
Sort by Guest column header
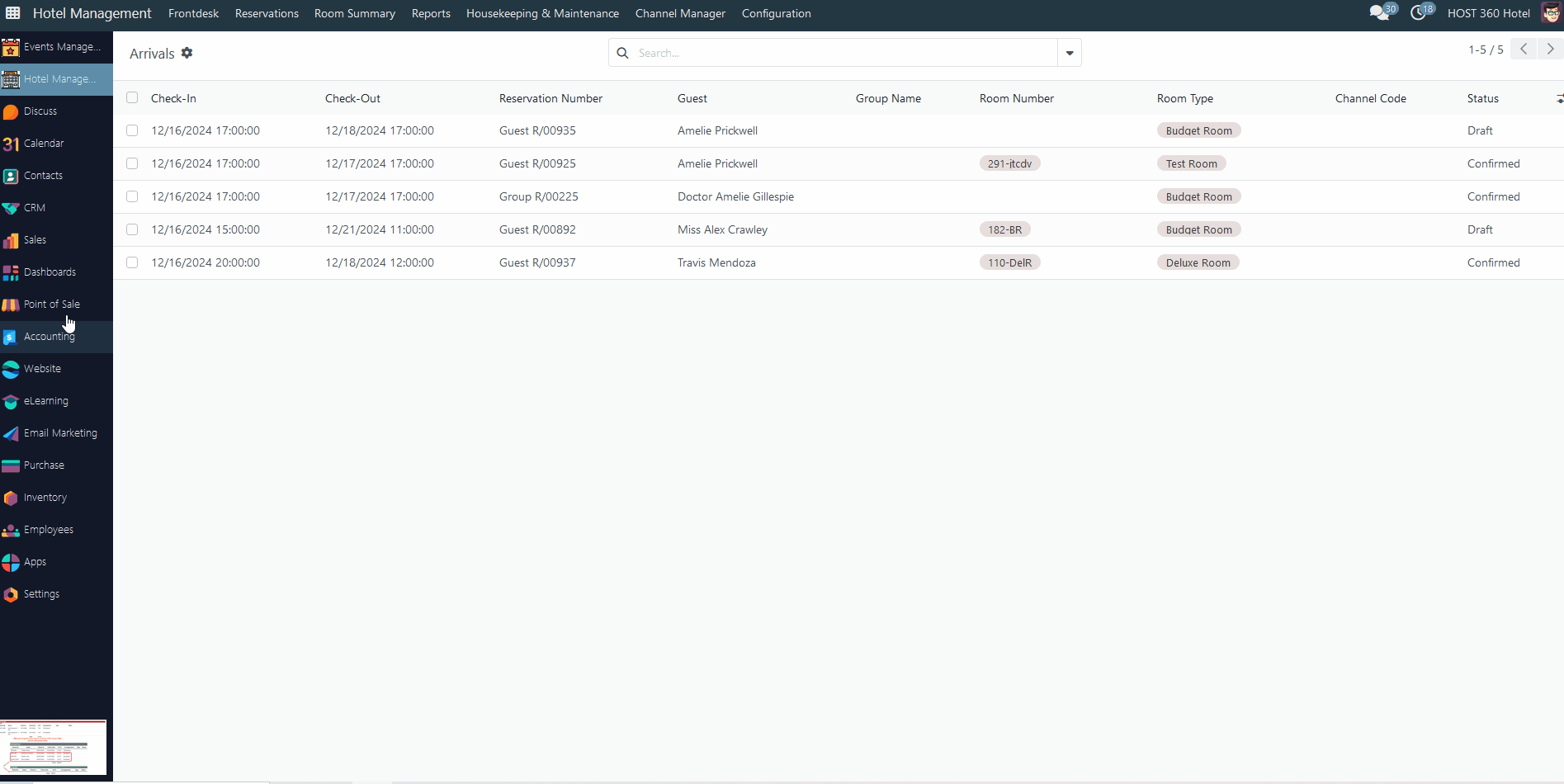pyautogui.click(x=692, y=98)
